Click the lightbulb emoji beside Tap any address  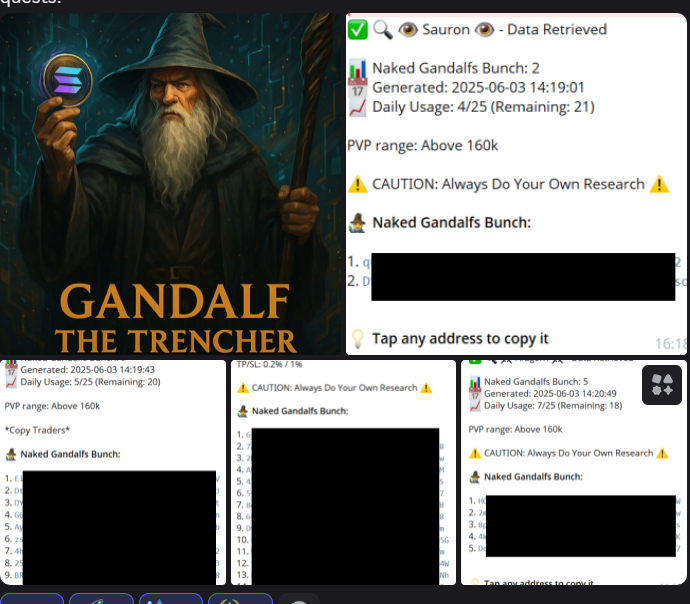coord(357,339)
